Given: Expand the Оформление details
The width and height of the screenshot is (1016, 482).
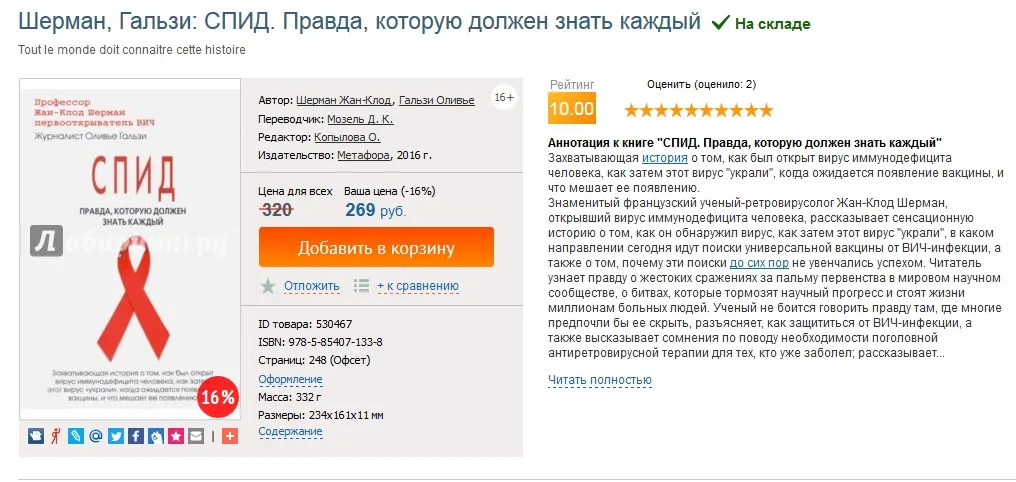Looking at the screenshot, I should tap(290, 379).
